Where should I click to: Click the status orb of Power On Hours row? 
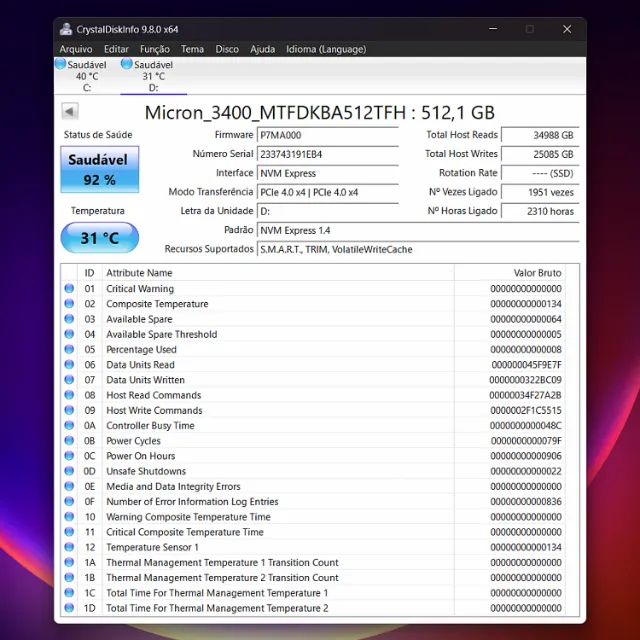(x=69, y=456)
